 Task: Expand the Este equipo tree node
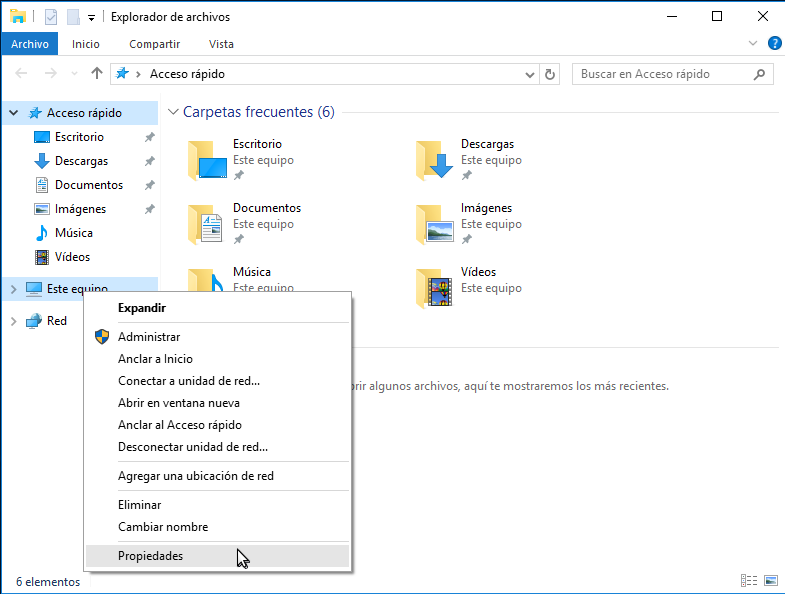(x=14, y=289)
